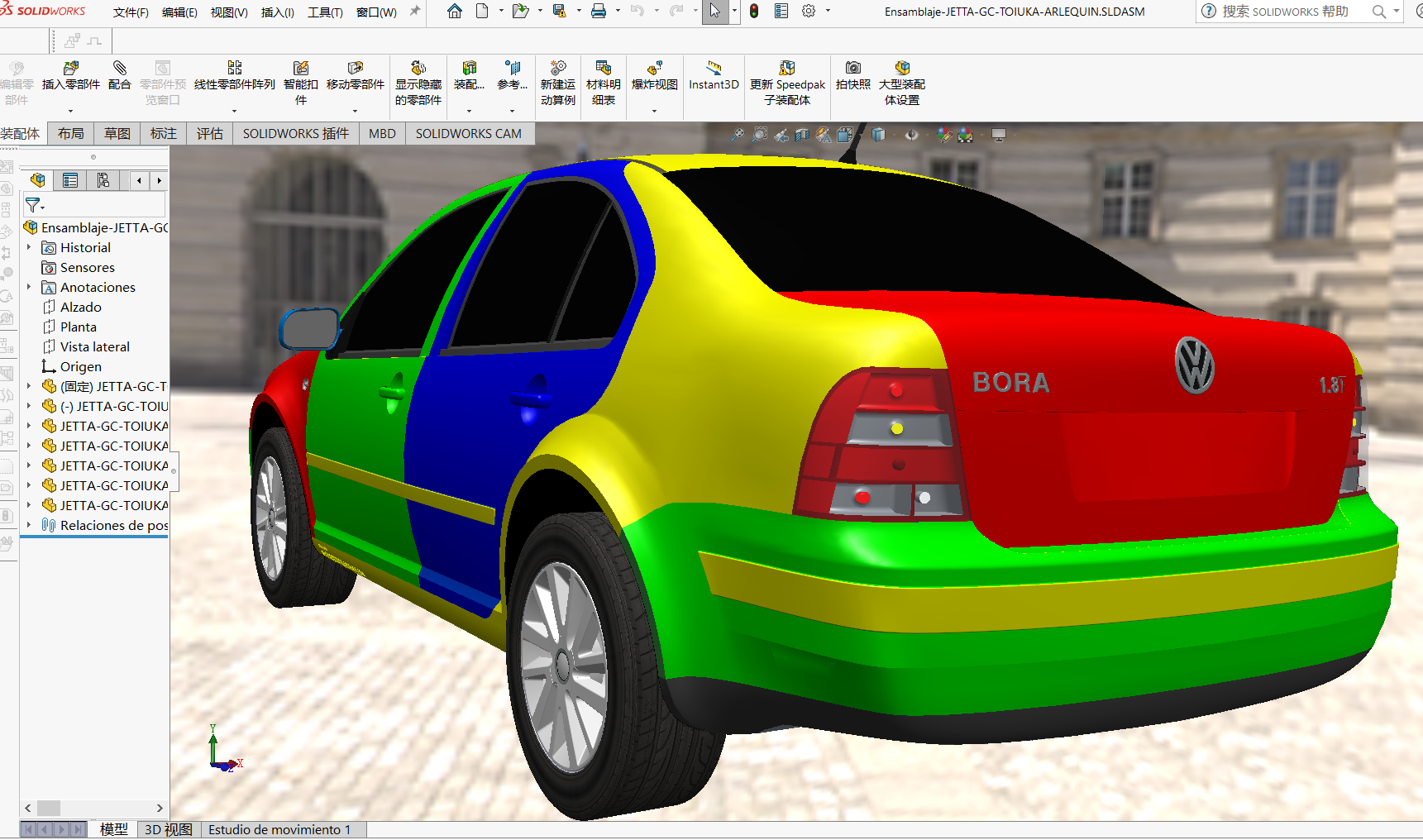Screen dimensions: 1423x840
Task: Open View Orientation cube dropdown
Action: coord(845,135)
